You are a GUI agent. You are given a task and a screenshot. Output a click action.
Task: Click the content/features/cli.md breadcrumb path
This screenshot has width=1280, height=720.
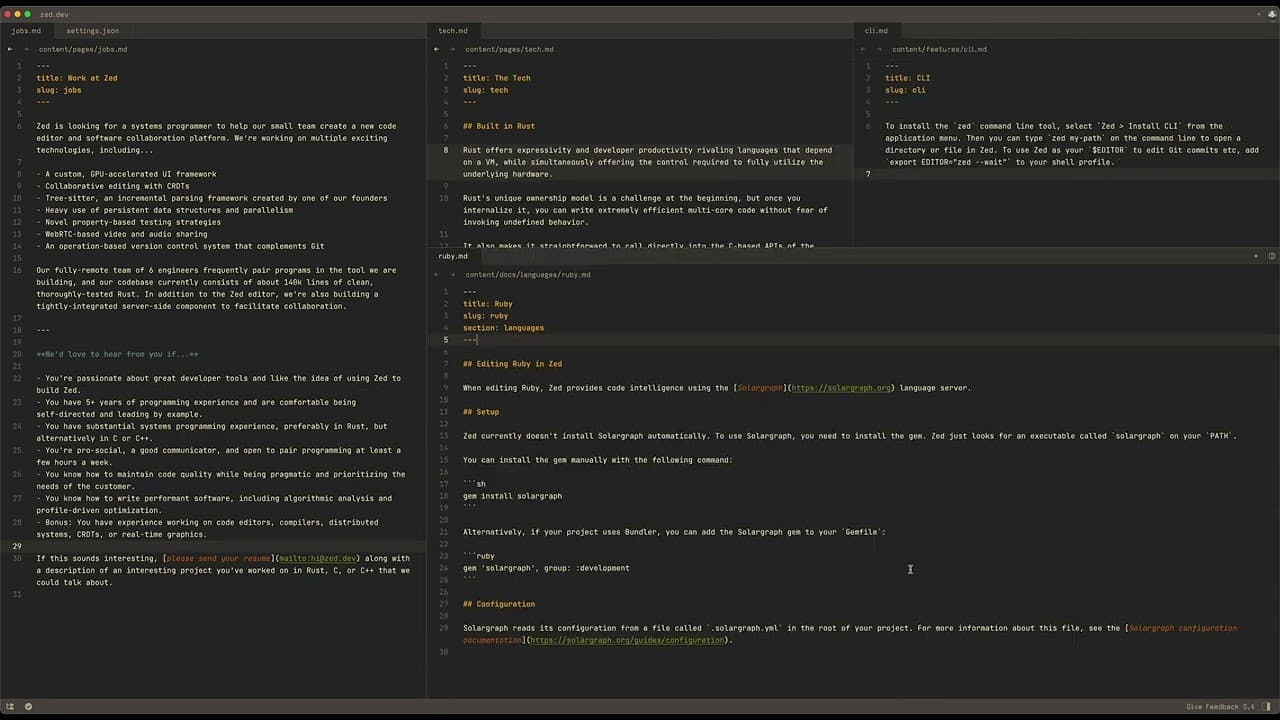point(939,49)
